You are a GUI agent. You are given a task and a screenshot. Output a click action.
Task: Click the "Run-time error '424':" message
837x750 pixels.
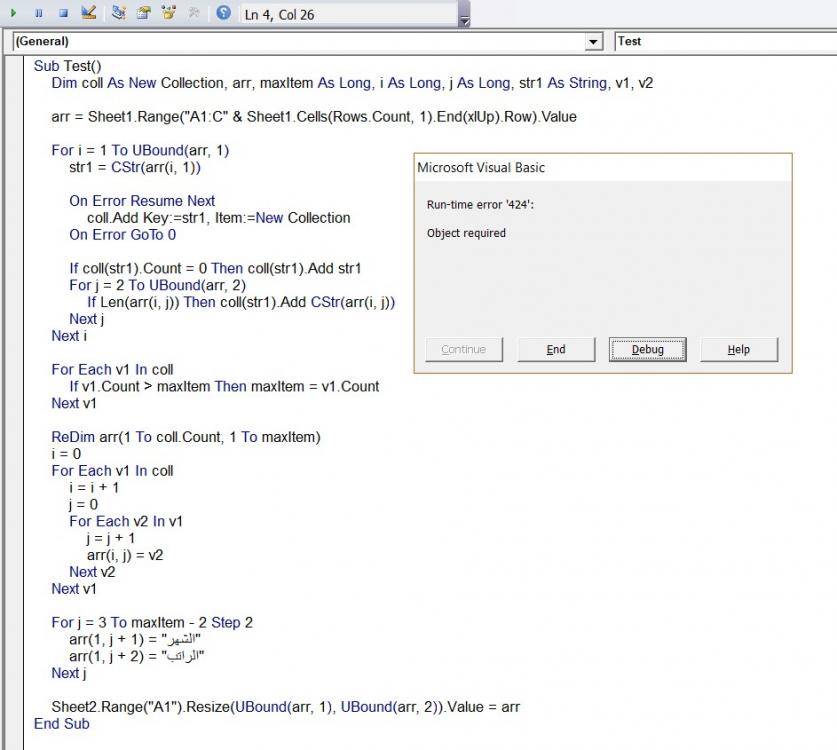[x=480, y=205]
